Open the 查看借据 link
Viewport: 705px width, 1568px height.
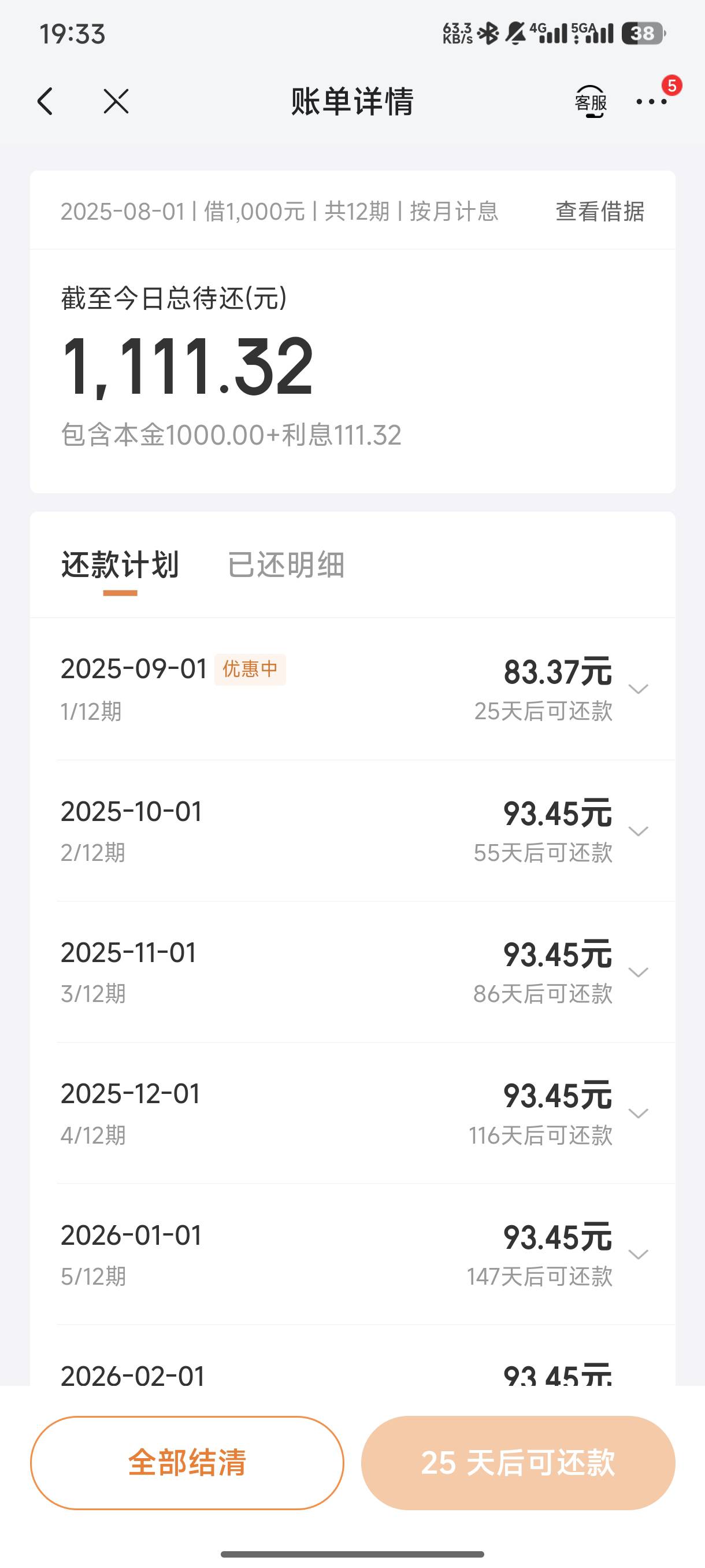[x=600, y=211]
